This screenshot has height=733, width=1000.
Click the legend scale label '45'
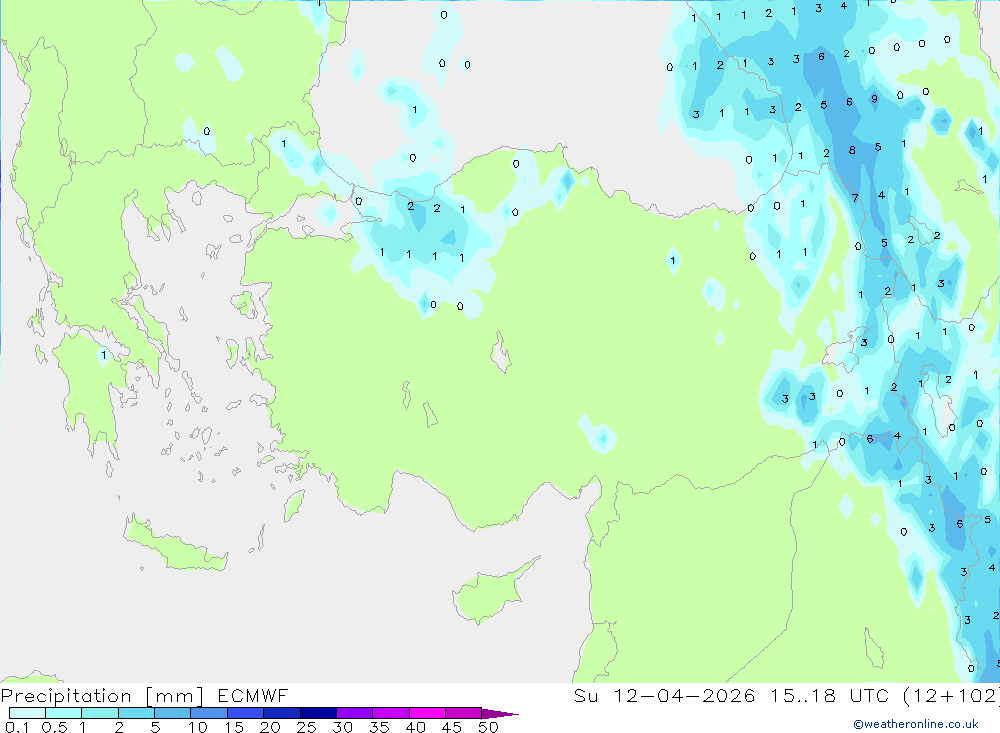click(x=452, y=727)
